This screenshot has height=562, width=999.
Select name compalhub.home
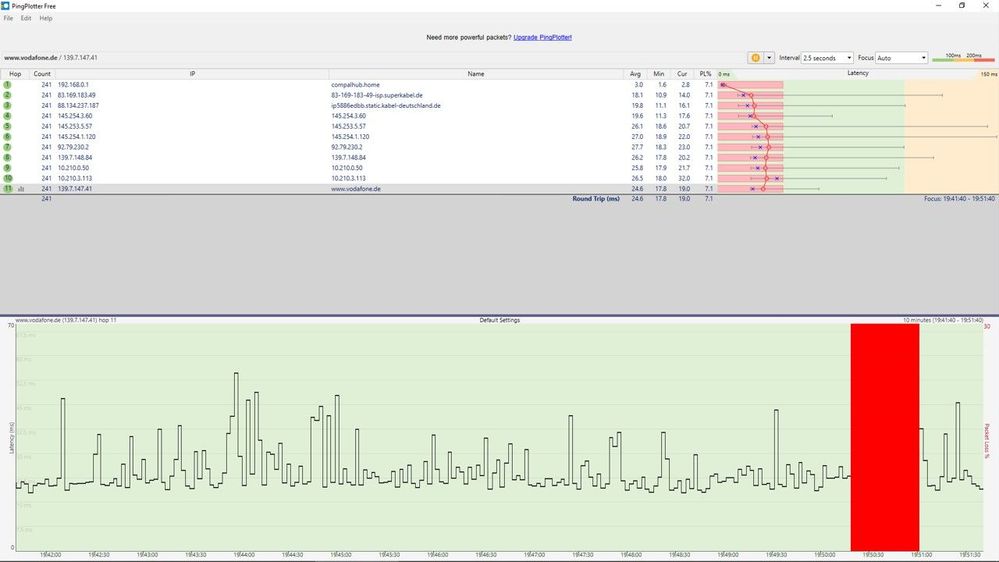click(356, 85)
